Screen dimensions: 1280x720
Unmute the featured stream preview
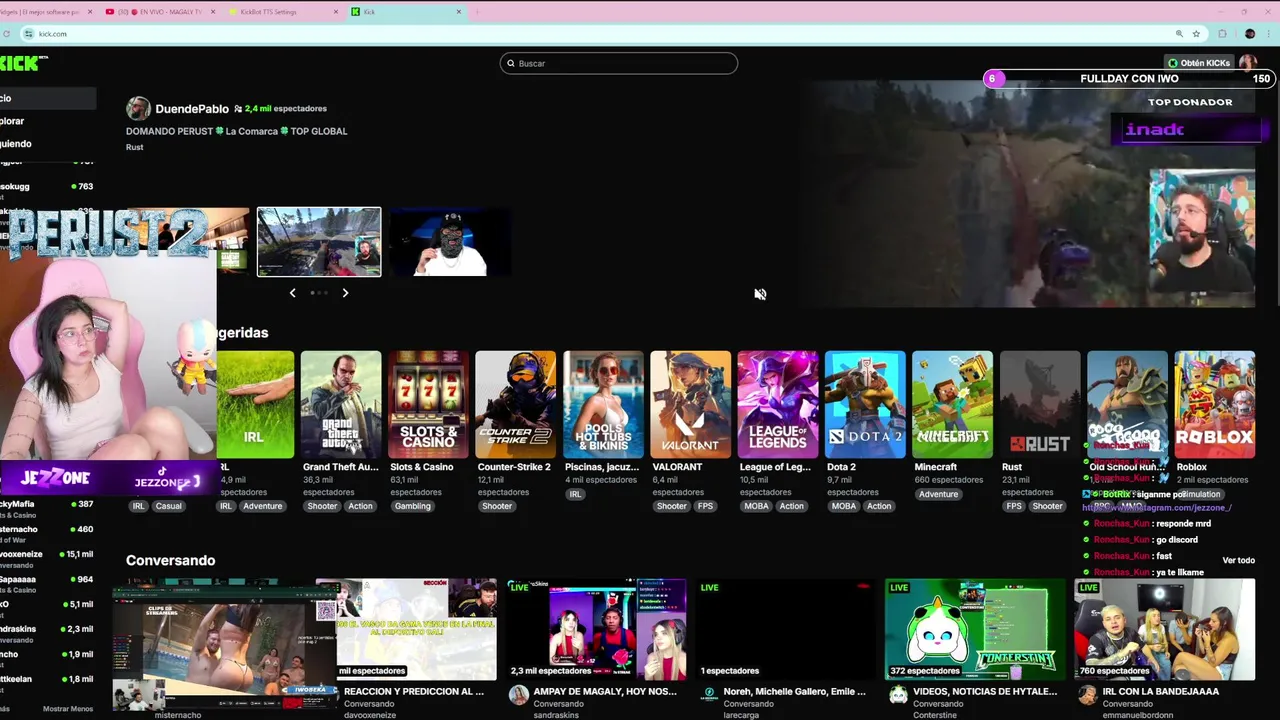tap(760, 294)
